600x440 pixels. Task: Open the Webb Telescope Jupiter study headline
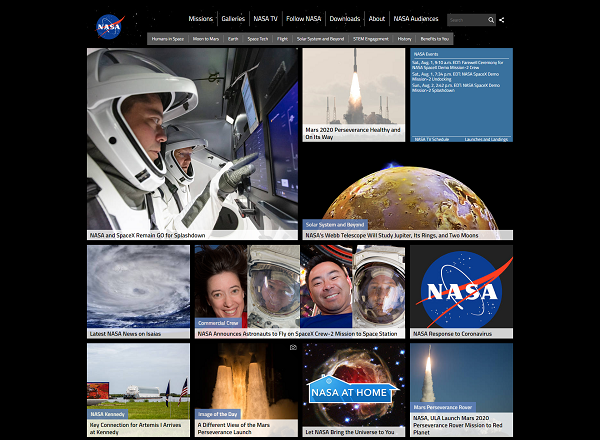392,235
